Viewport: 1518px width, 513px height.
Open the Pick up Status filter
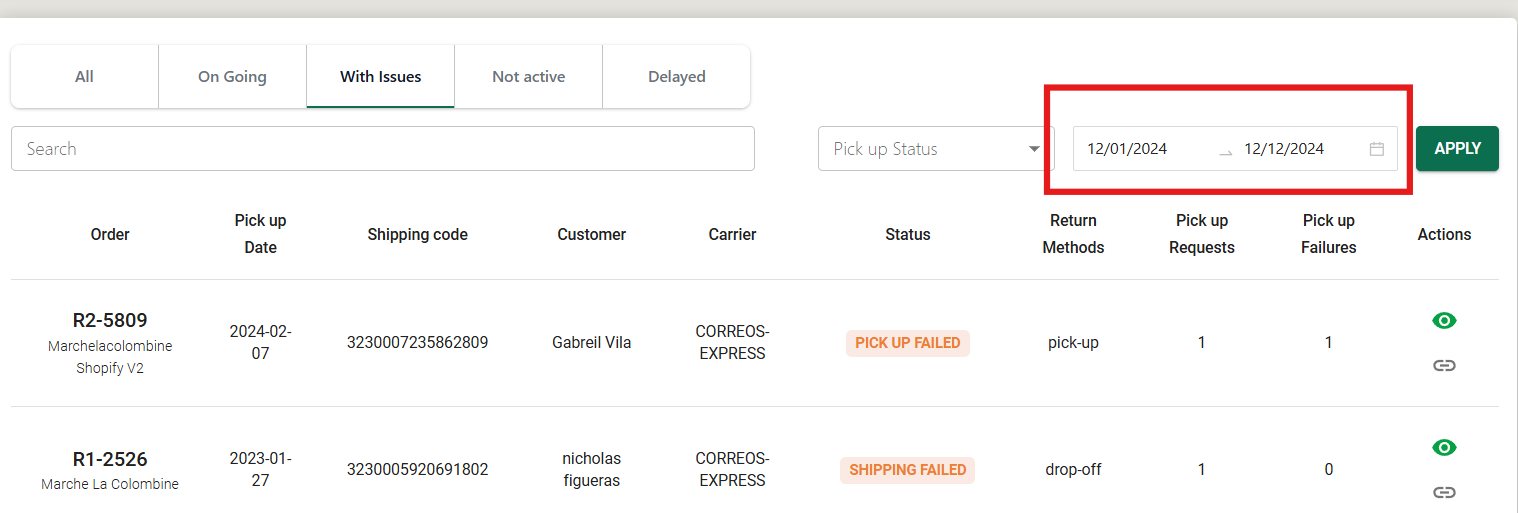tap(936, 149)
